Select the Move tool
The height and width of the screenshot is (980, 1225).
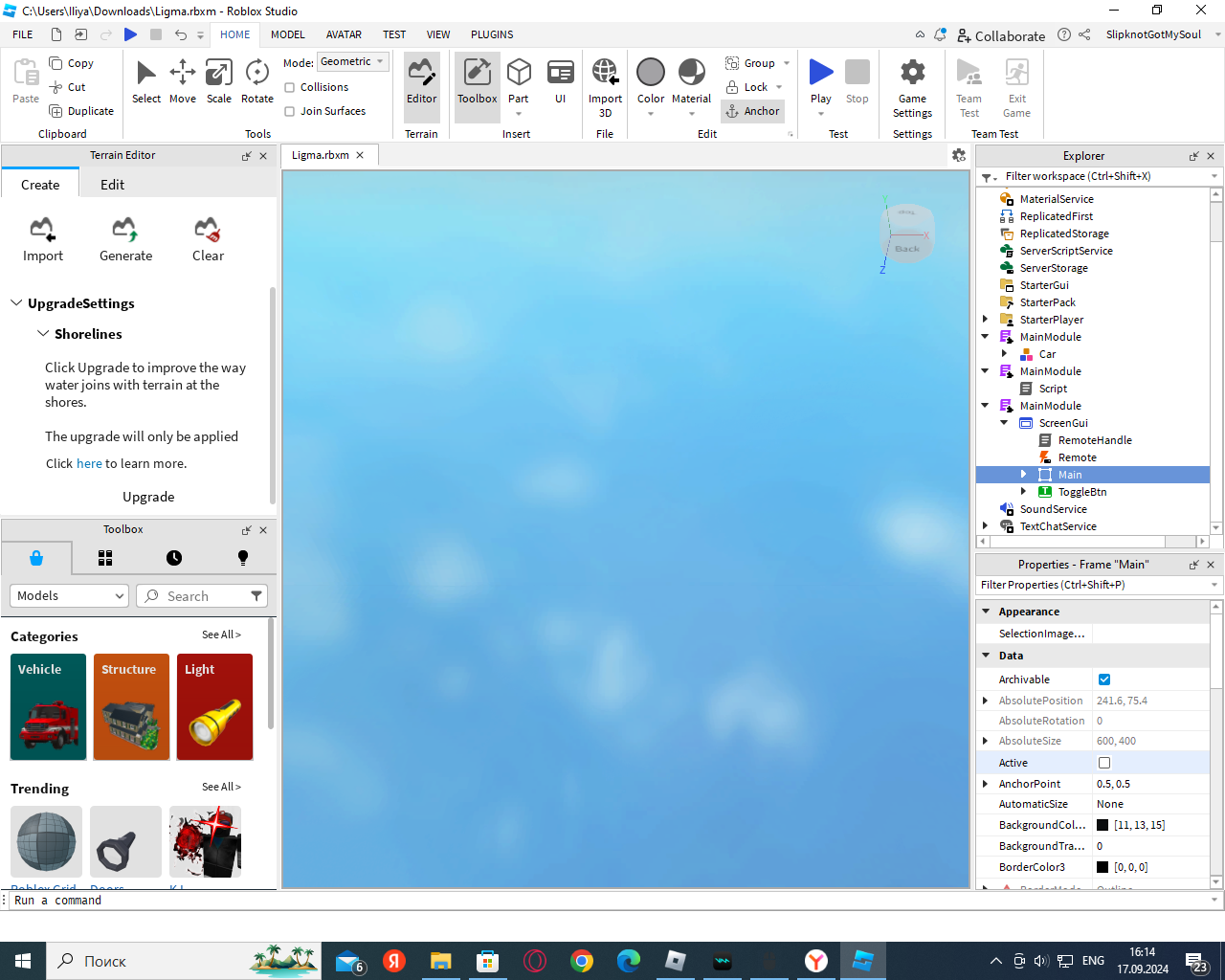click(182, 81)
